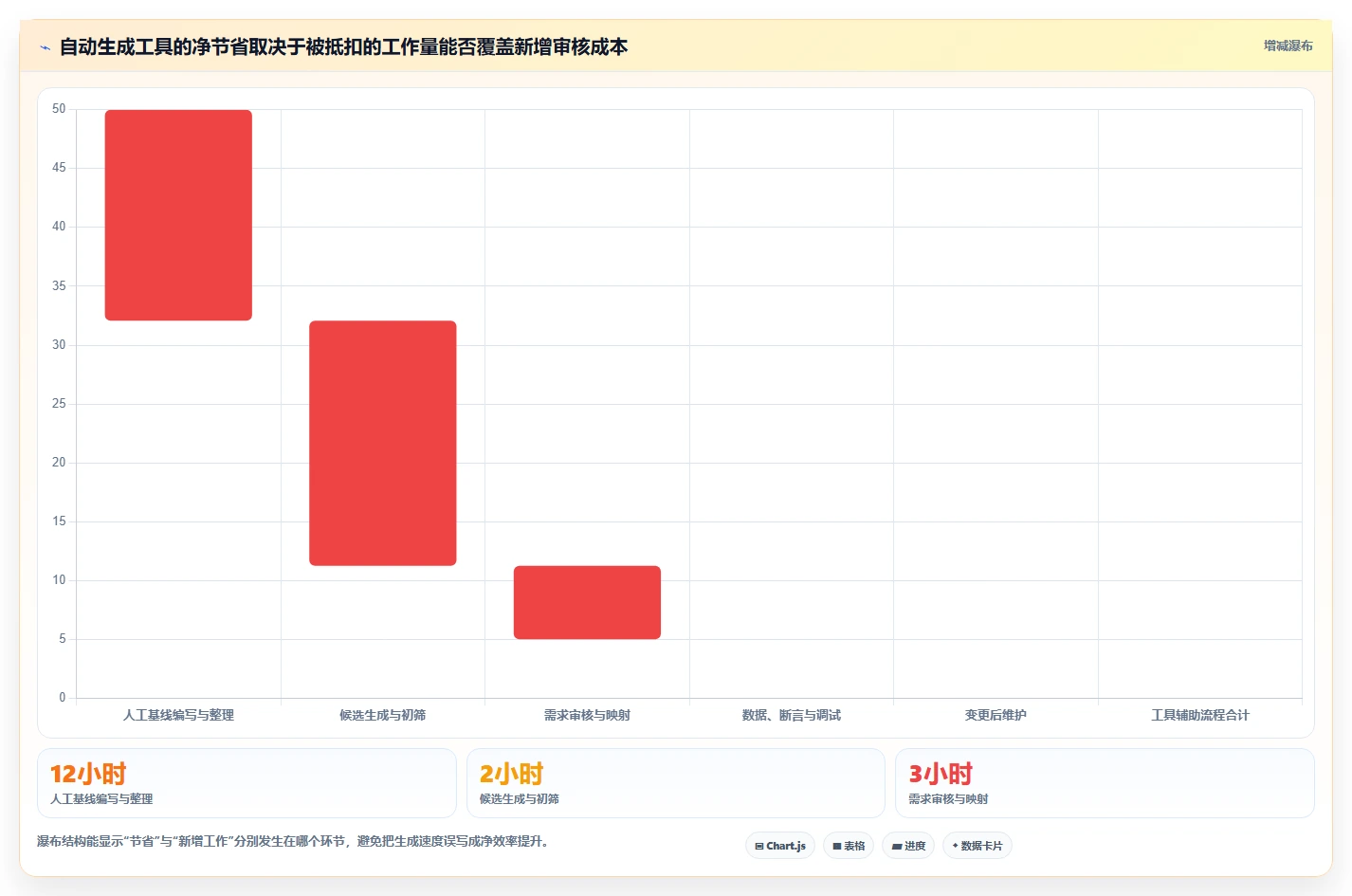Click the y-axis value 25
1352x896 pixels.
(x=59, y=404)
